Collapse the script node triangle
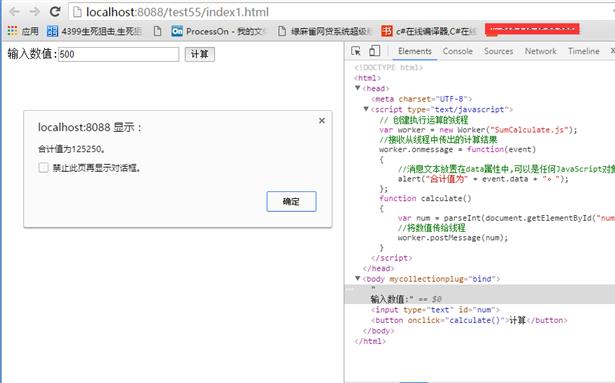615x383 pixels. tap(366, 109)
